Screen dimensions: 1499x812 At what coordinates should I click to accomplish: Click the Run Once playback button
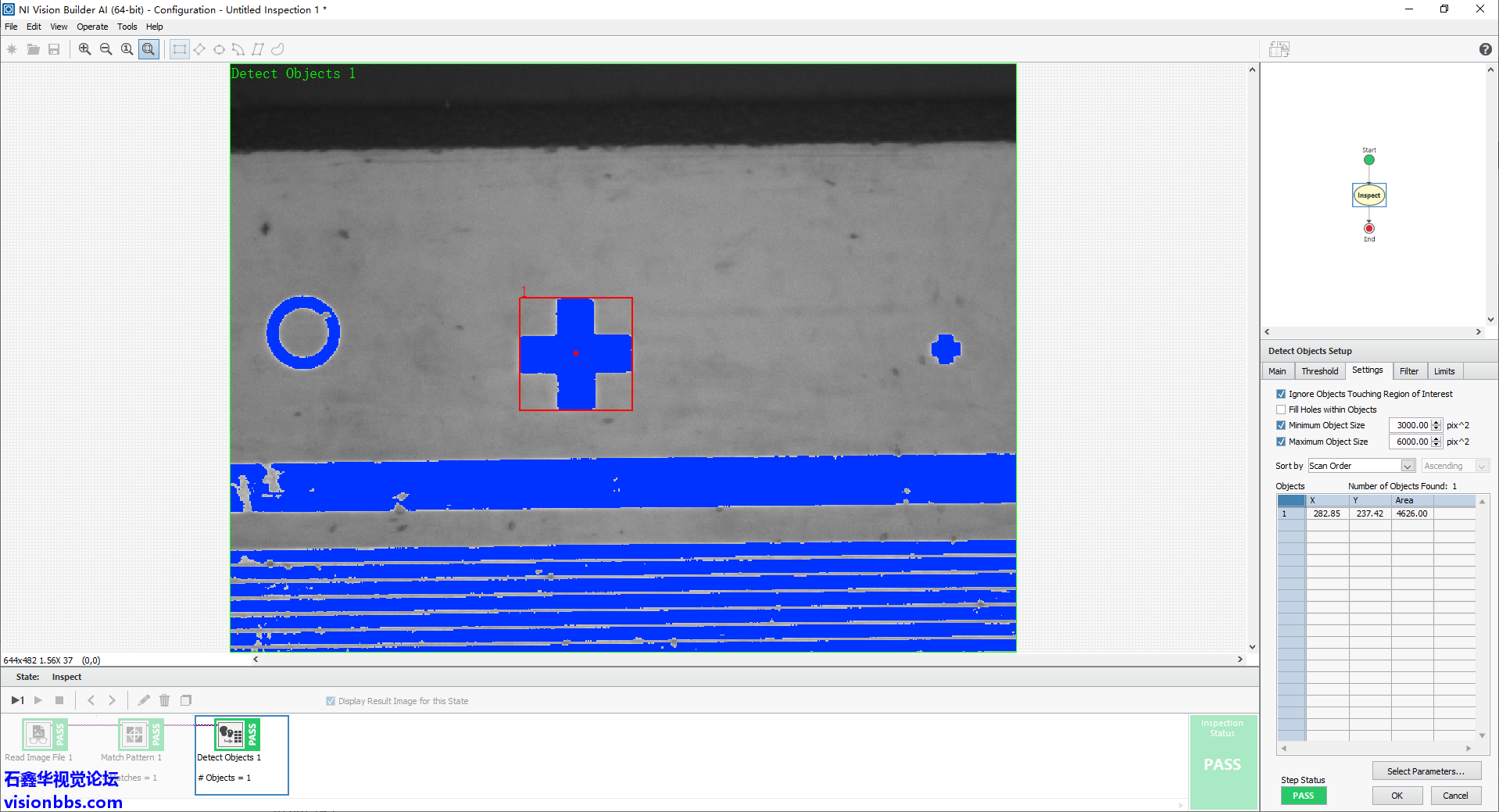(17, 700)
